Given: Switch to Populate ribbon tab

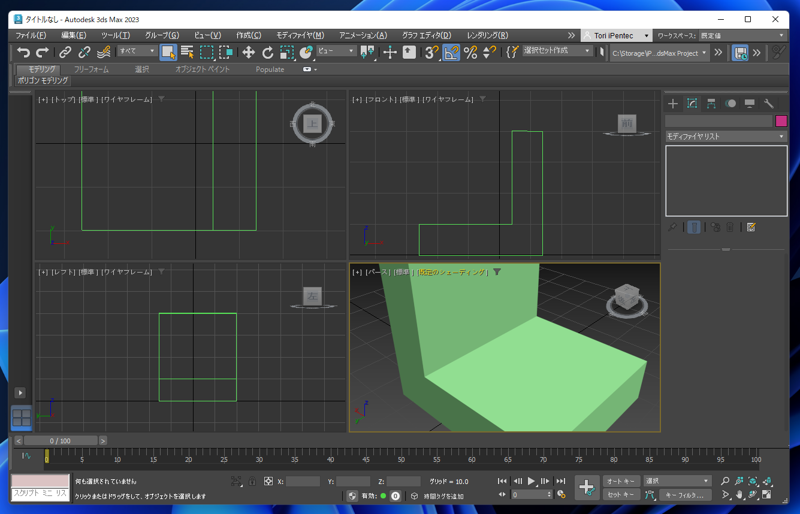Looking at the screenshot, I should (270, 69).
